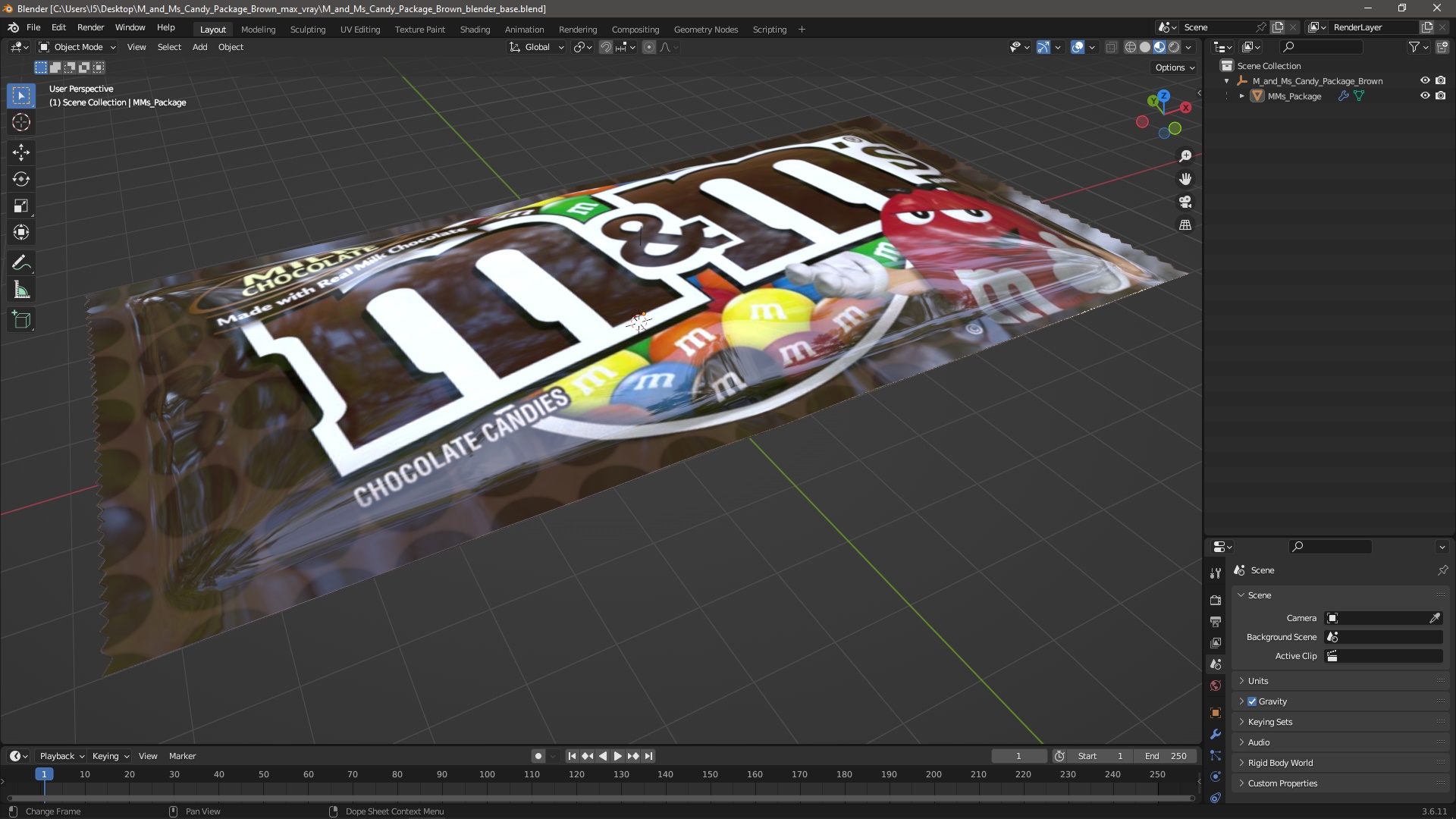1456x819 pixels.
Task: Open the View Layer properties tab
Action: point(1216,642)
